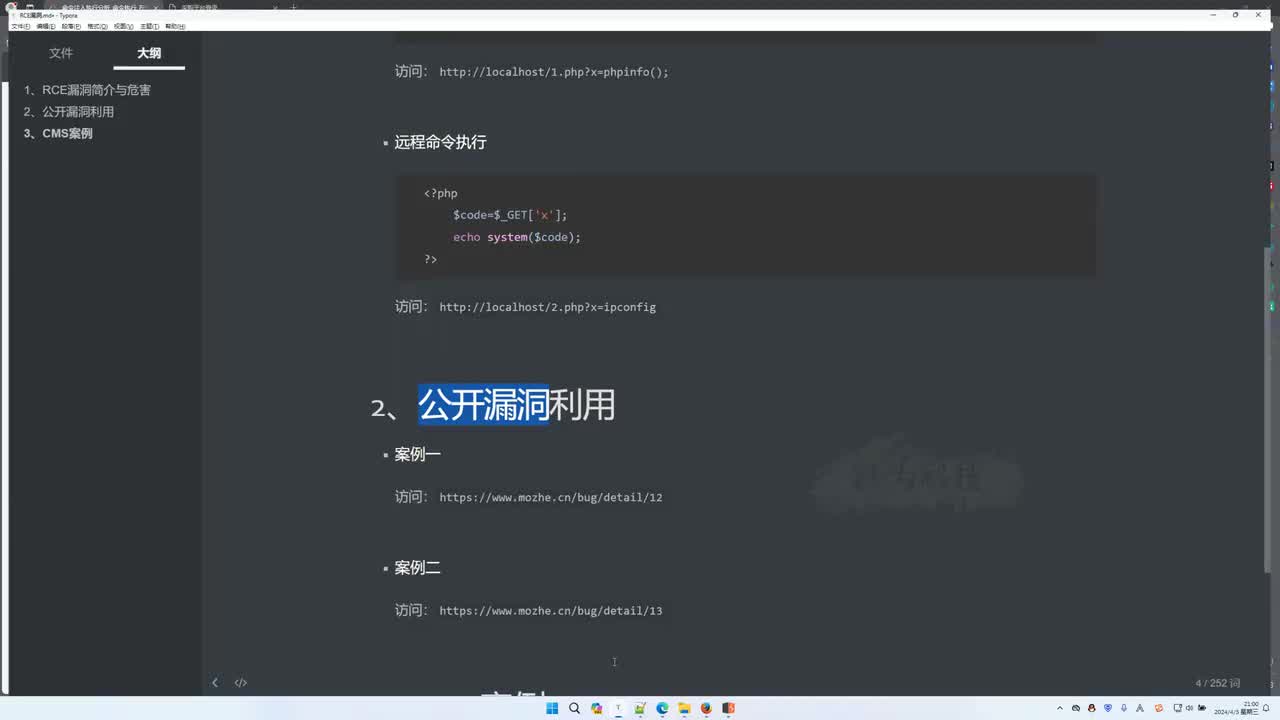Open the 段落(P) menu
Screen dimensions: 1280x720
click(71, 26)
